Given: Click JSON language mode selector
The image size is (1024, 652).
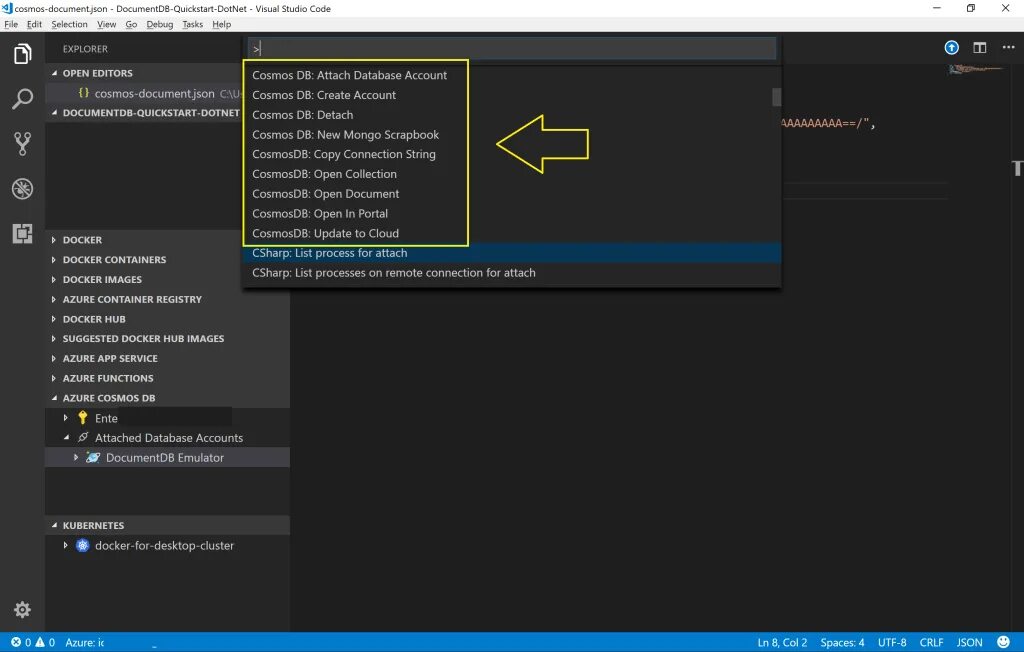Looking at the screenshot, I should coord(969,642).
